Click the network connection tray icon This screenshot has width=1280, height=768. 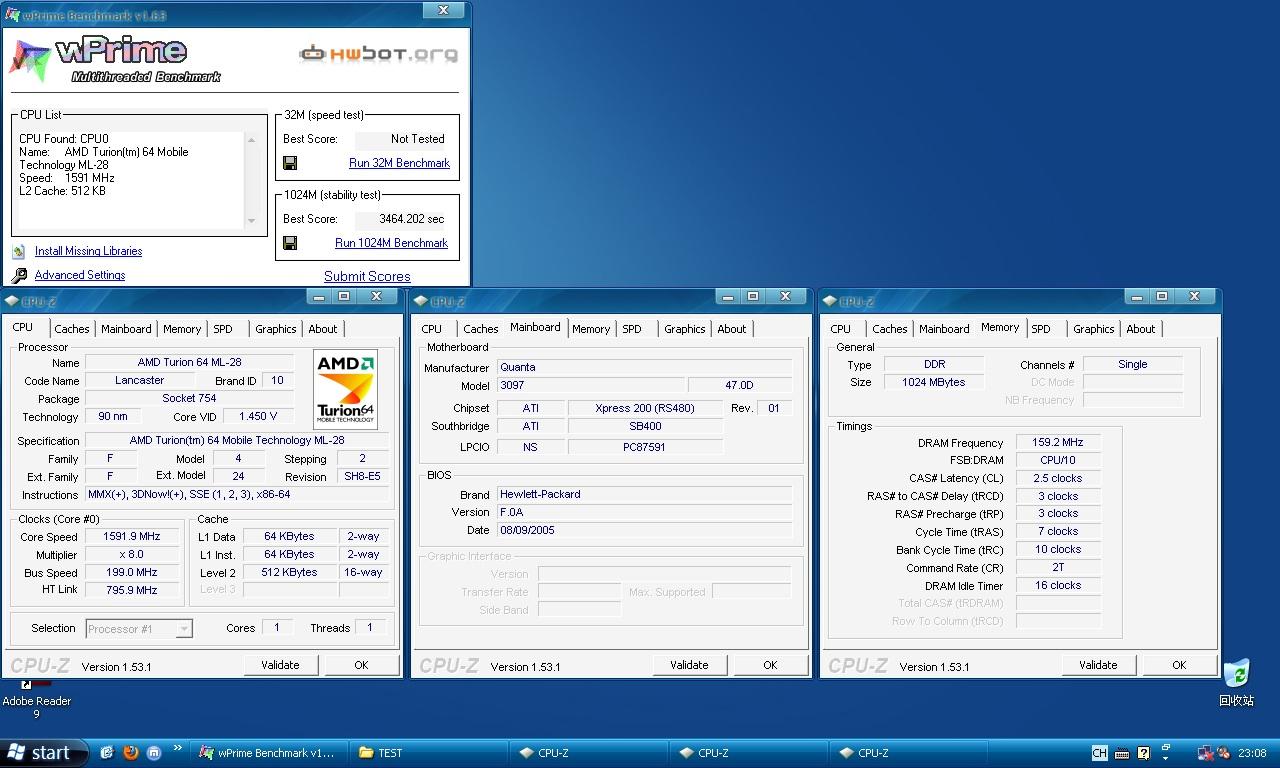(x=1206, y=753)
